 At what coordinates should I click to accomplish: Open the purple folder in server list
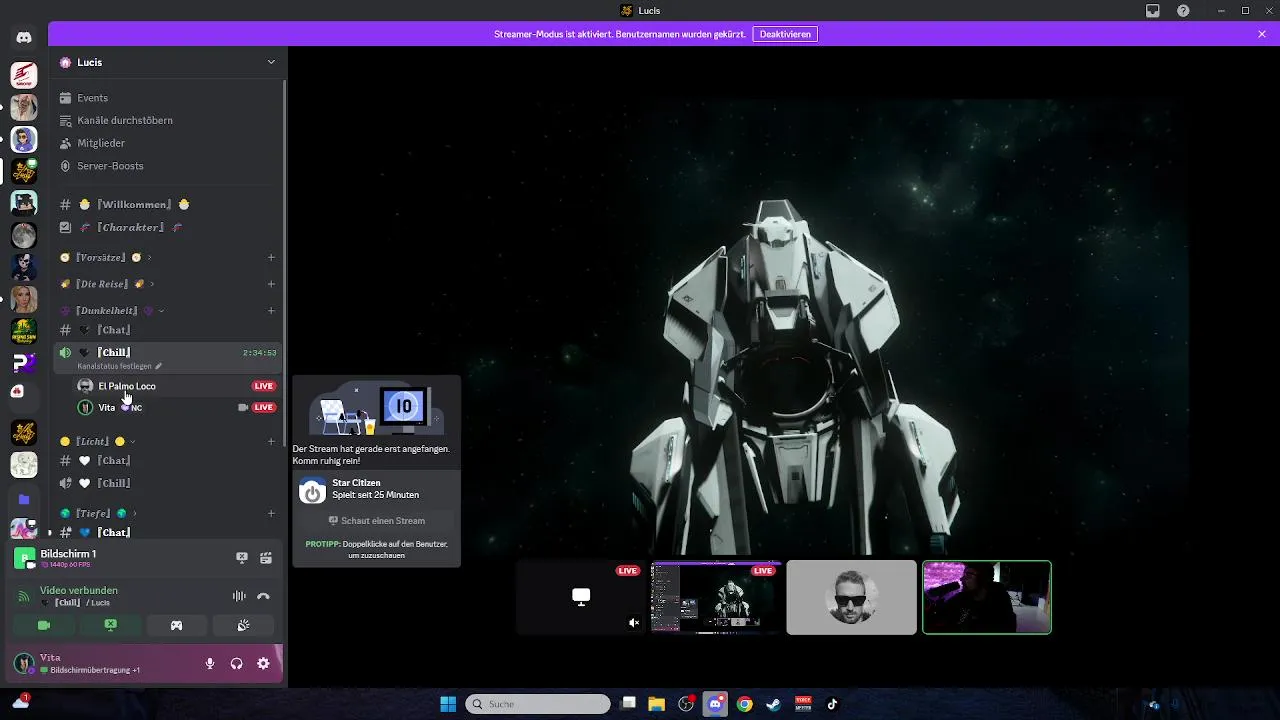click(x=24, y=499)
